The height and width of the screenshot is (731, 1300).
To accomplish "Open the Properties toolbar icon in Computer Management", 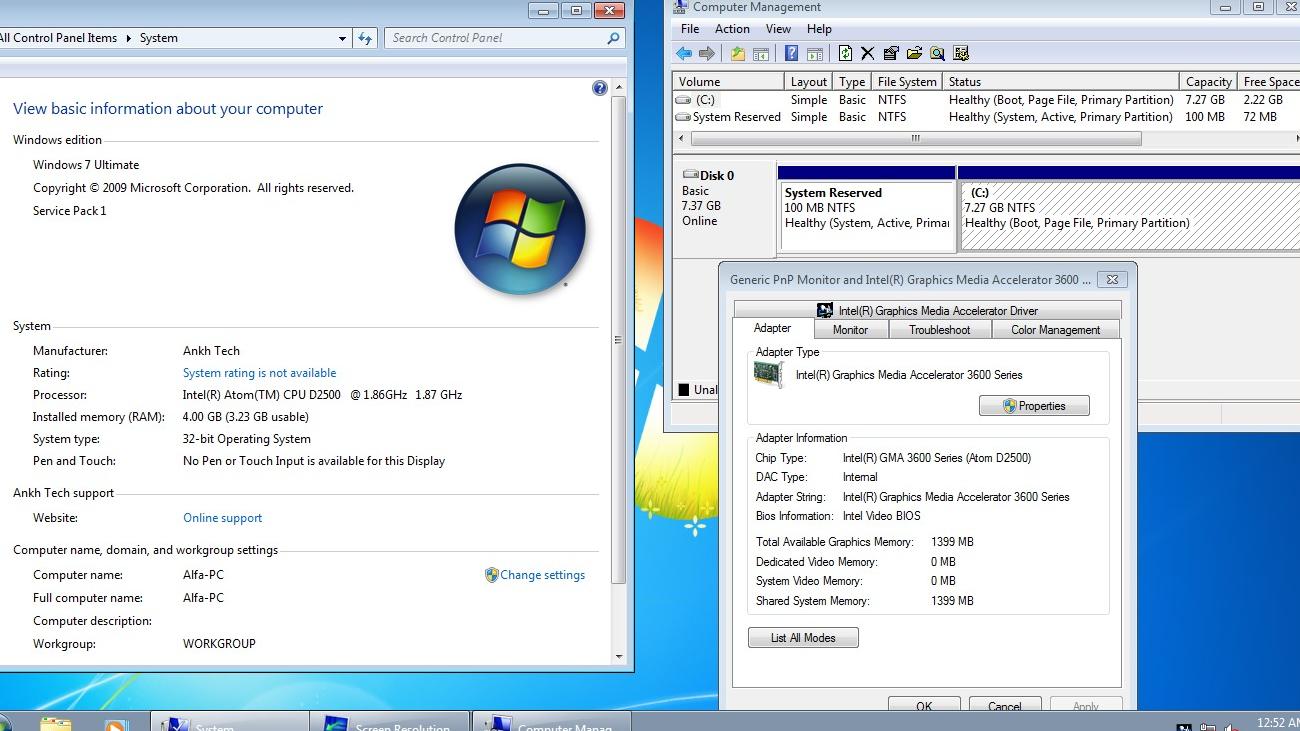I will 891,54.
